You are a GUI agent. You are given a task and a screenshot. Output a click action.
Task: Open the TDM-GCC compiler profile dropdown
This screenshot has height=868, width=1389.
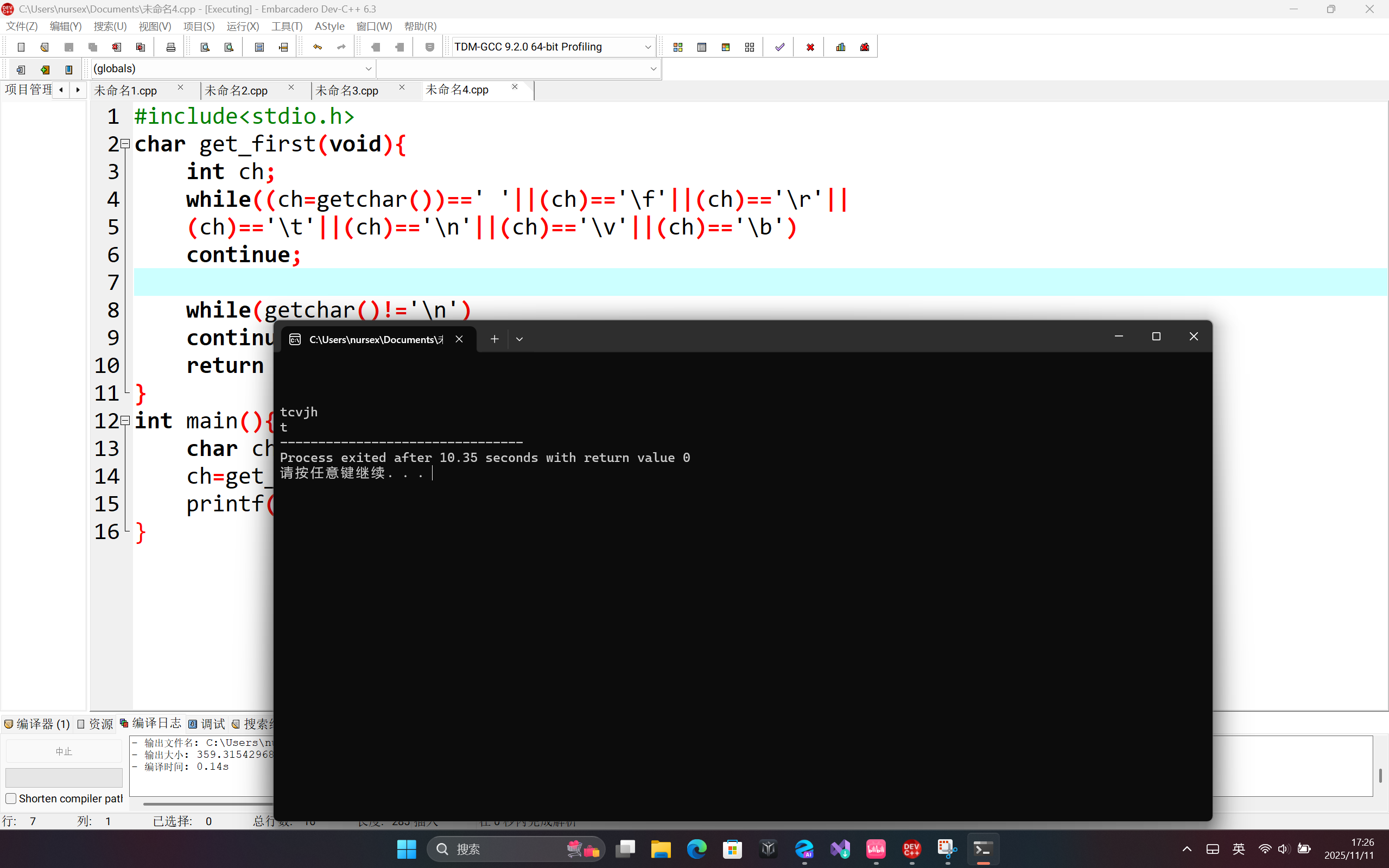pos(648,47)
